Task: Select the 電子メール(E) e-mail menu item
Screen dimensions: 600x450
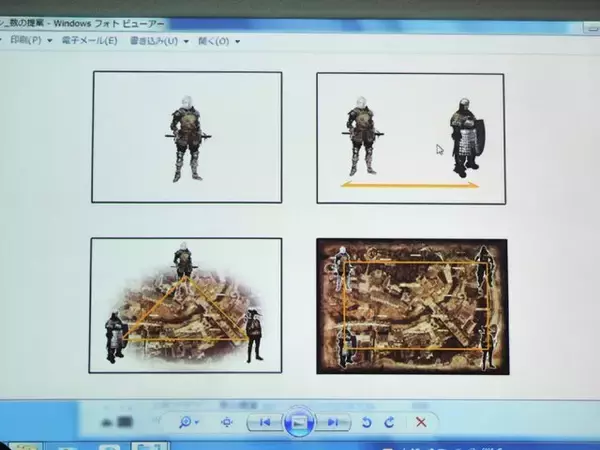Action: click(x=90, y=41)
